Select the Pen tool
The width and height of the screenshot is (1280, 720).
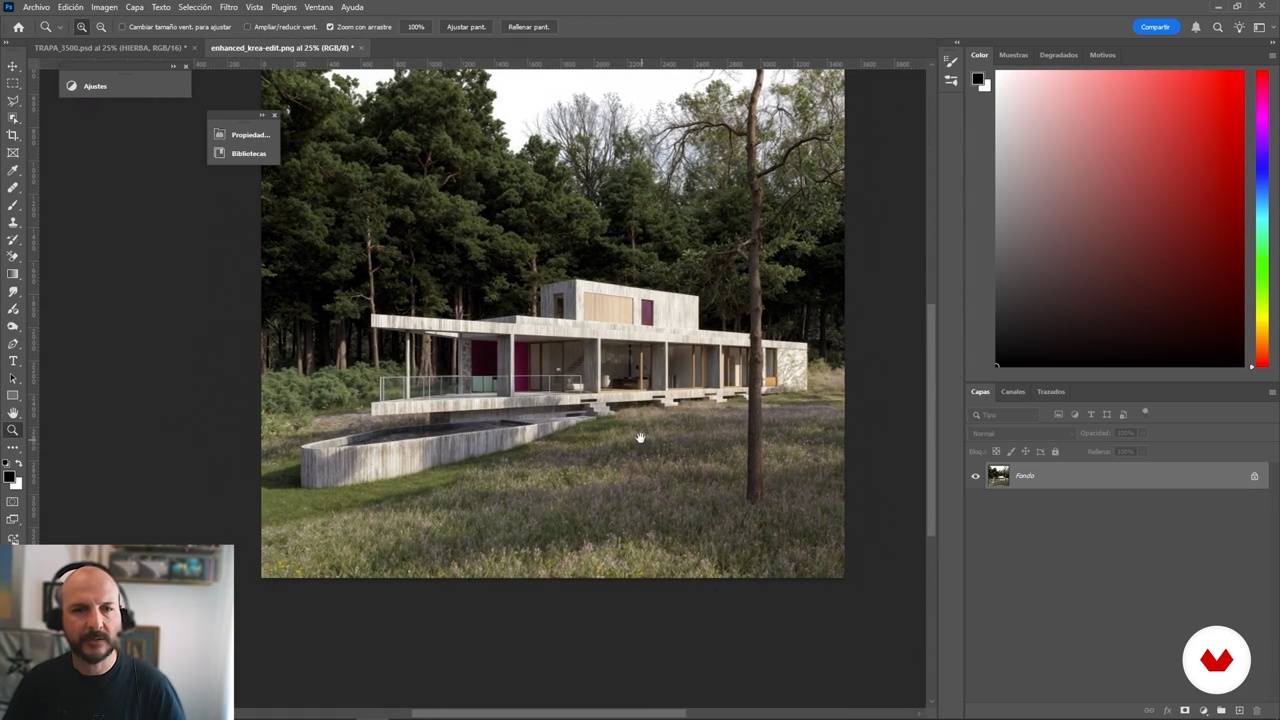click(x=13, y=343)
